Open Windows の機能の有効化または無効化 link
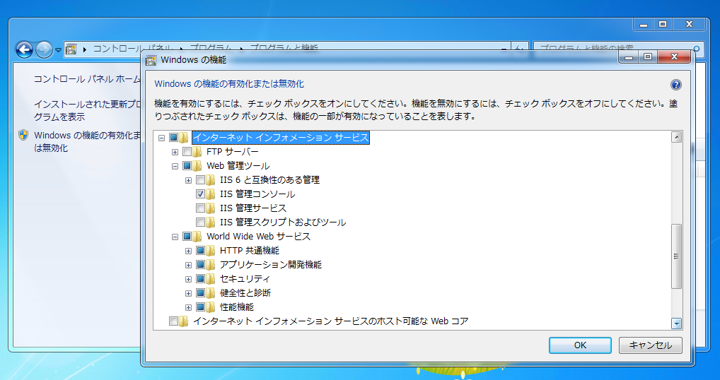The height and width of the screenshot is (380, 720). pos(86,142)
